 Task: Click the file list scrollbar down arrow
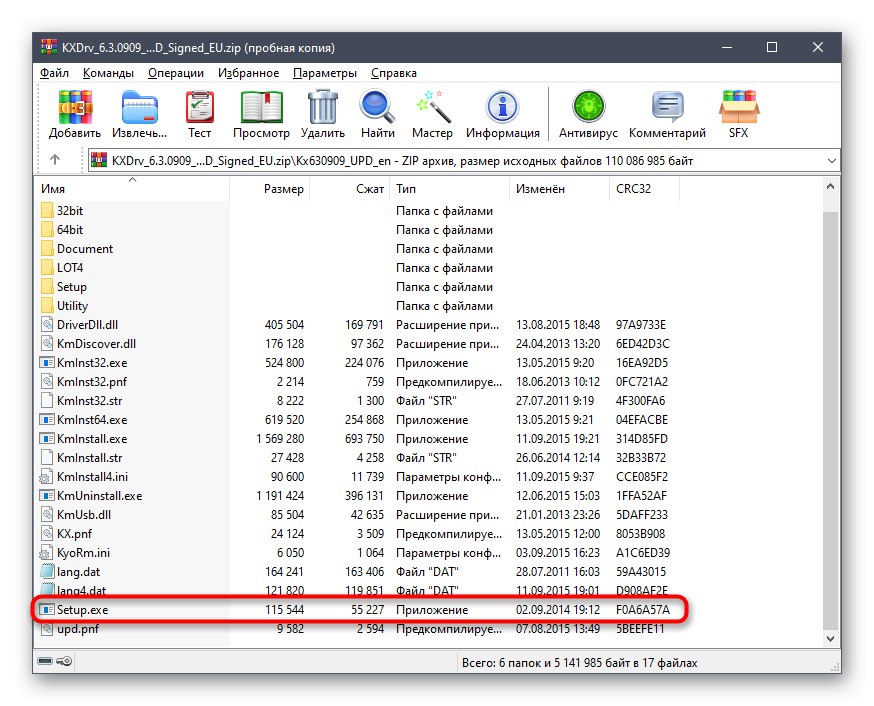tap(831, 639)
